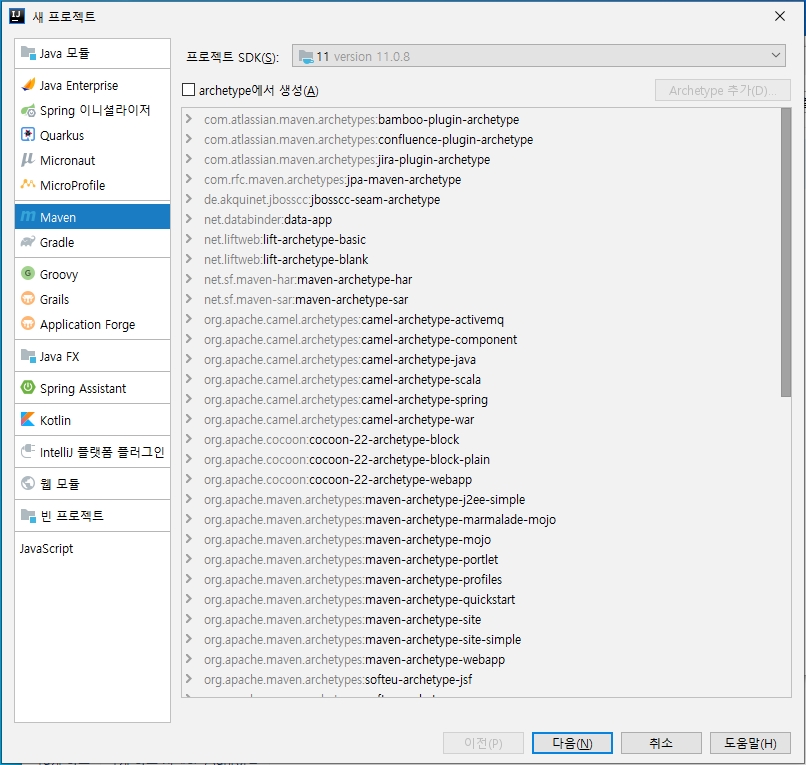Click the Java Enterprise icon
This screenshot has width=806, height=765.
28,85
